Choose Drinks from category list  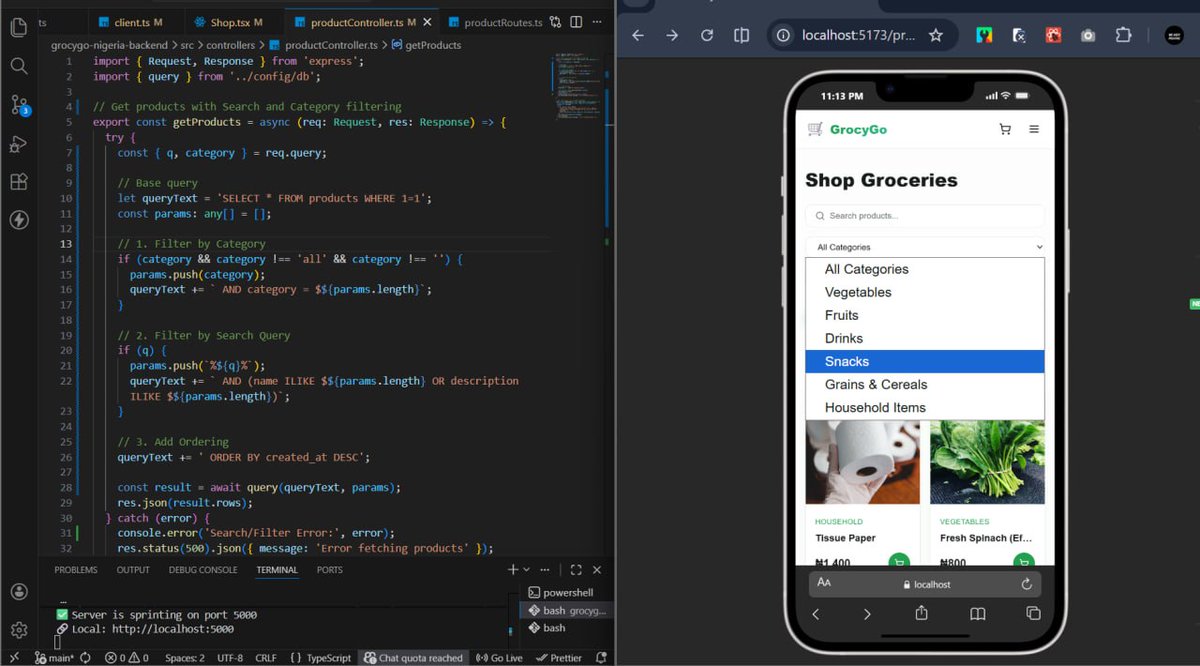point(925,338)
